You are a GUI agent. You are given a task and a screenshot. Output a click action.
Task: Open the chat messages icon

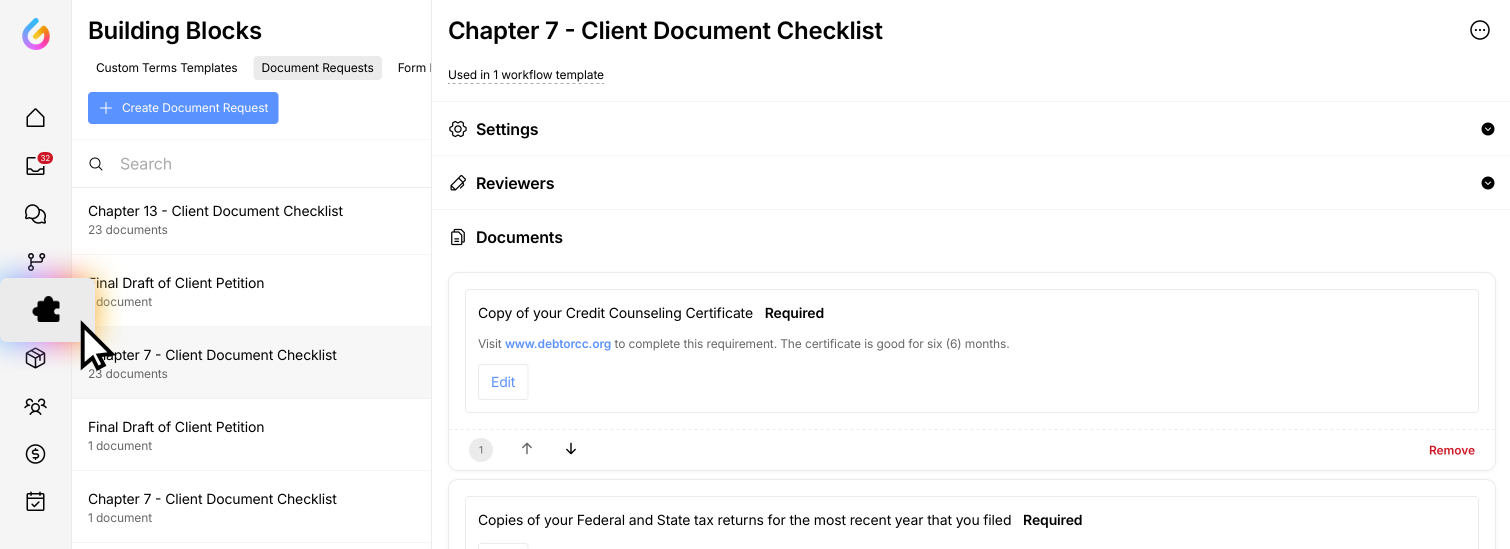pos(36,214)
